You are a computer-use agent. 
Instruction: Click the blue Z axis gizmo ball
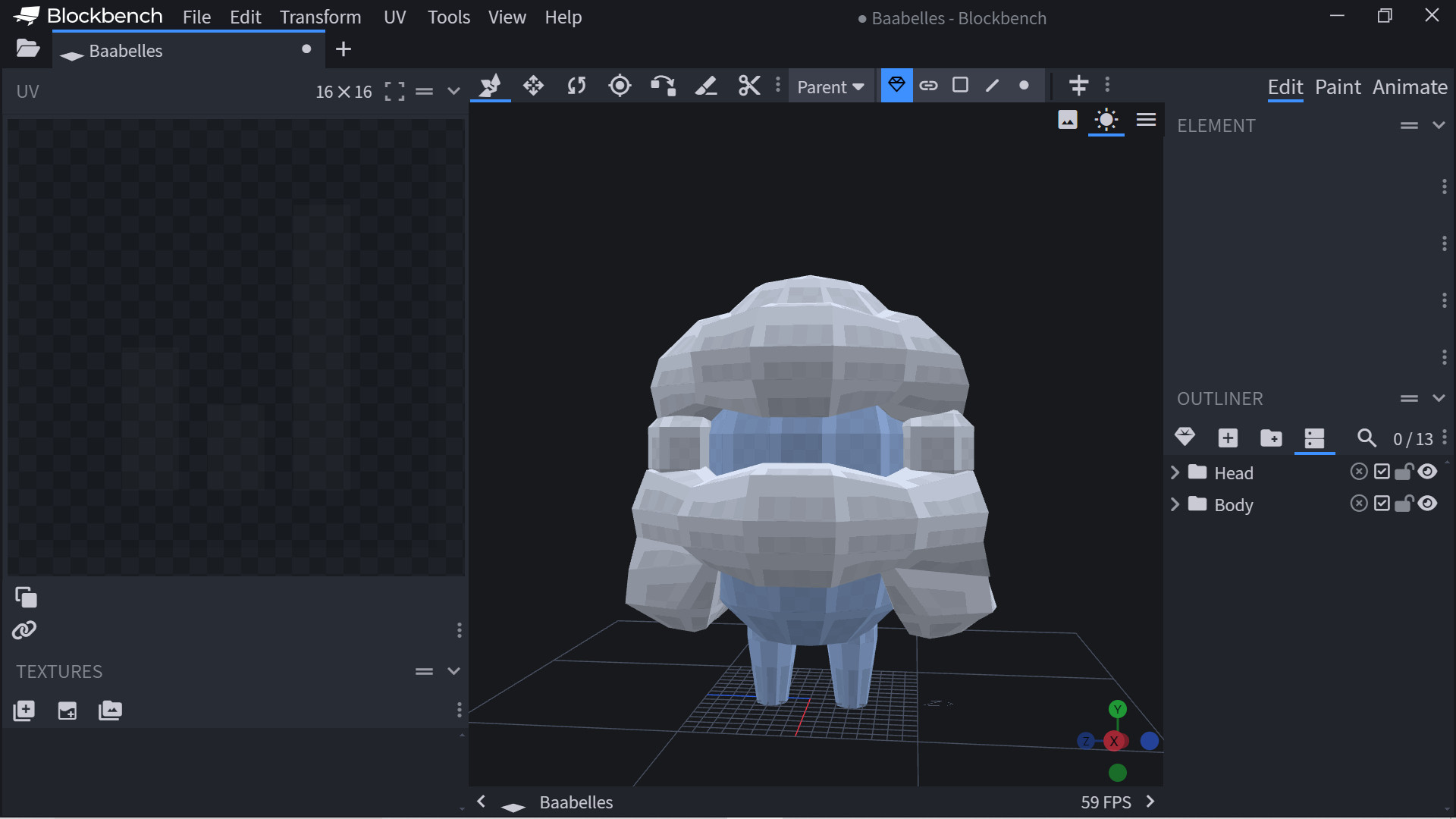1086,741
